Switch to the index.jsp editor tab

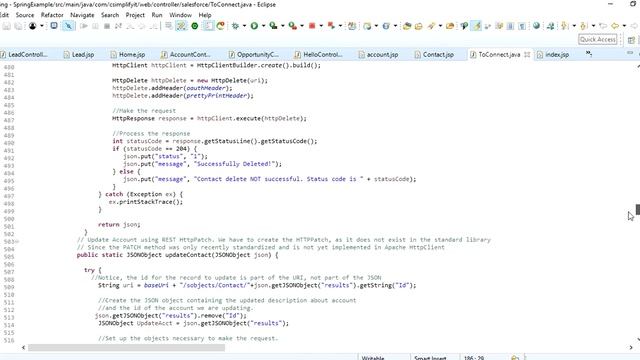(x=553, y=54)
